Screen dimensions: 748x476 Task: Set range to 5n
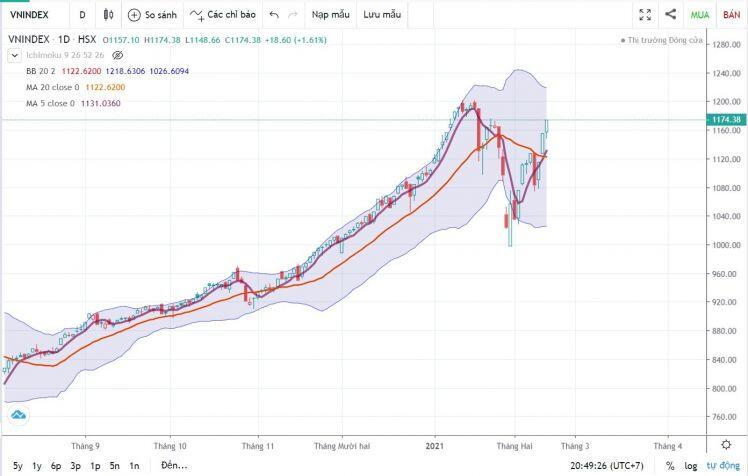(114, 466)
